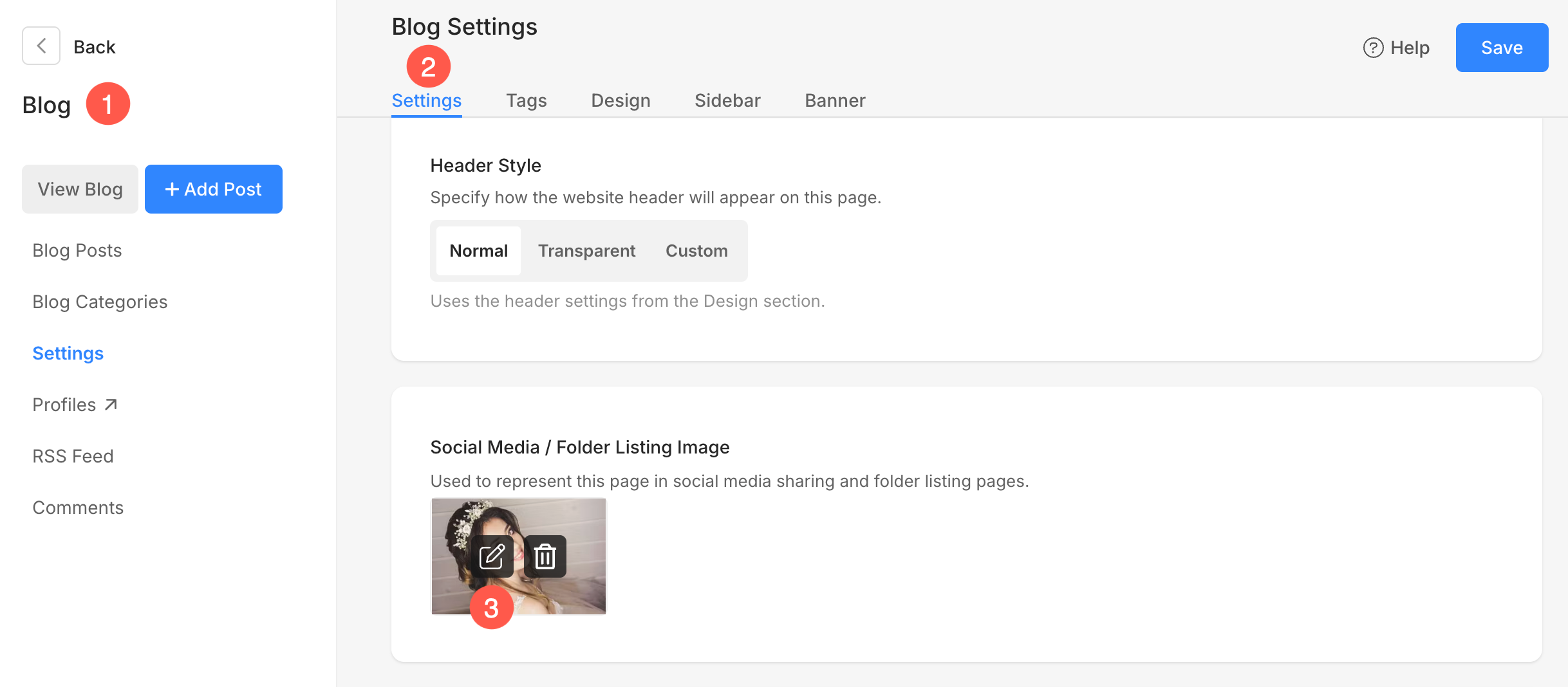Open the Banner tab
Viewport: 1568px width, 687px height.
coord(835,100)
